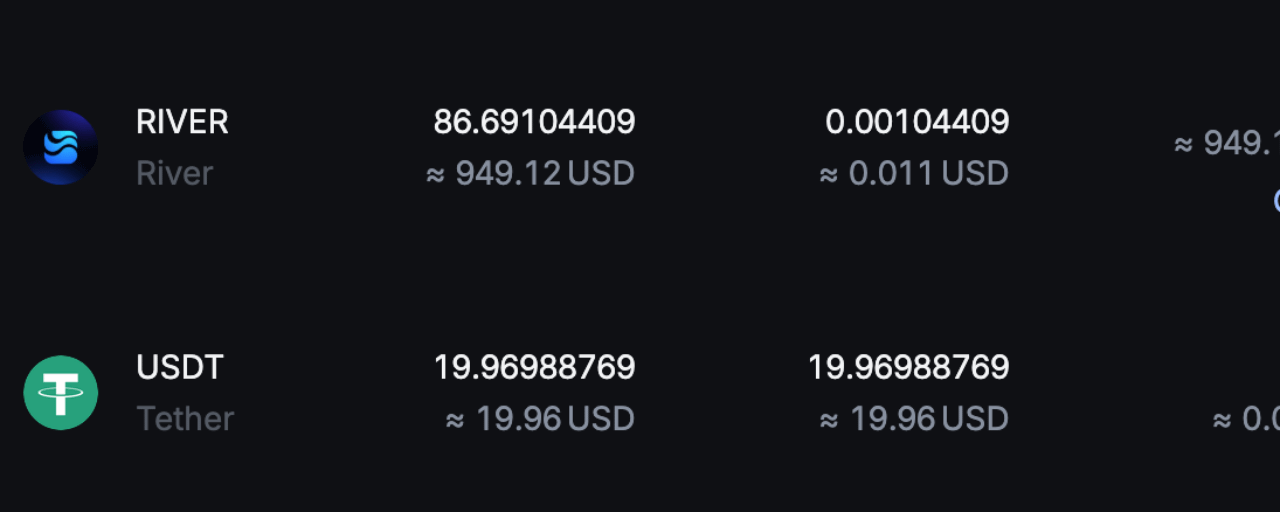The height and width of the screenshot is (512, 1280).
Task: Click the ≈ symbol before 949.12 USD
Action: coord(435,175)
